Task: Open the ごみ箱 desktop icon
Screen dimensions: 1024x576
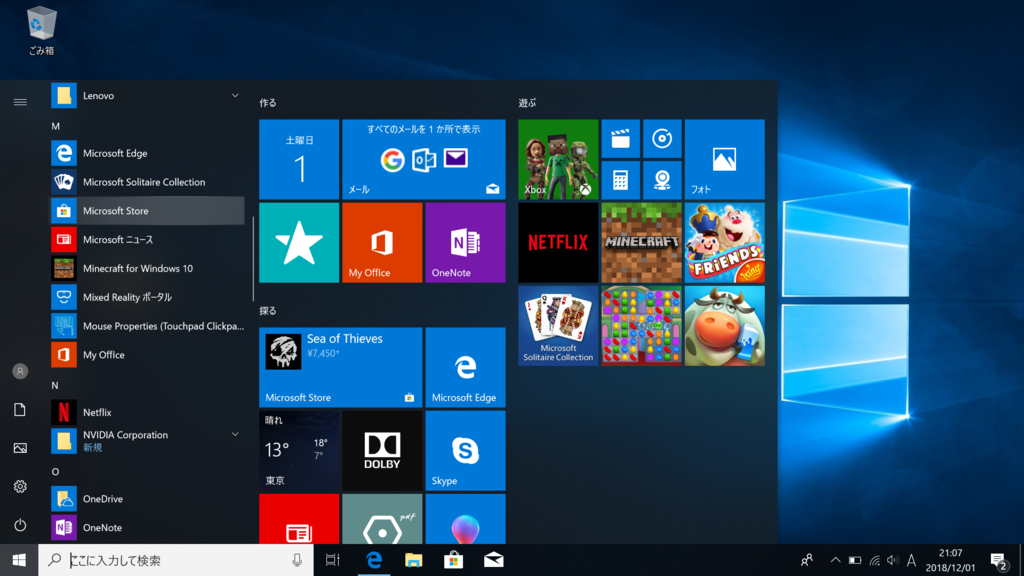Action: (x=41, y=31)
